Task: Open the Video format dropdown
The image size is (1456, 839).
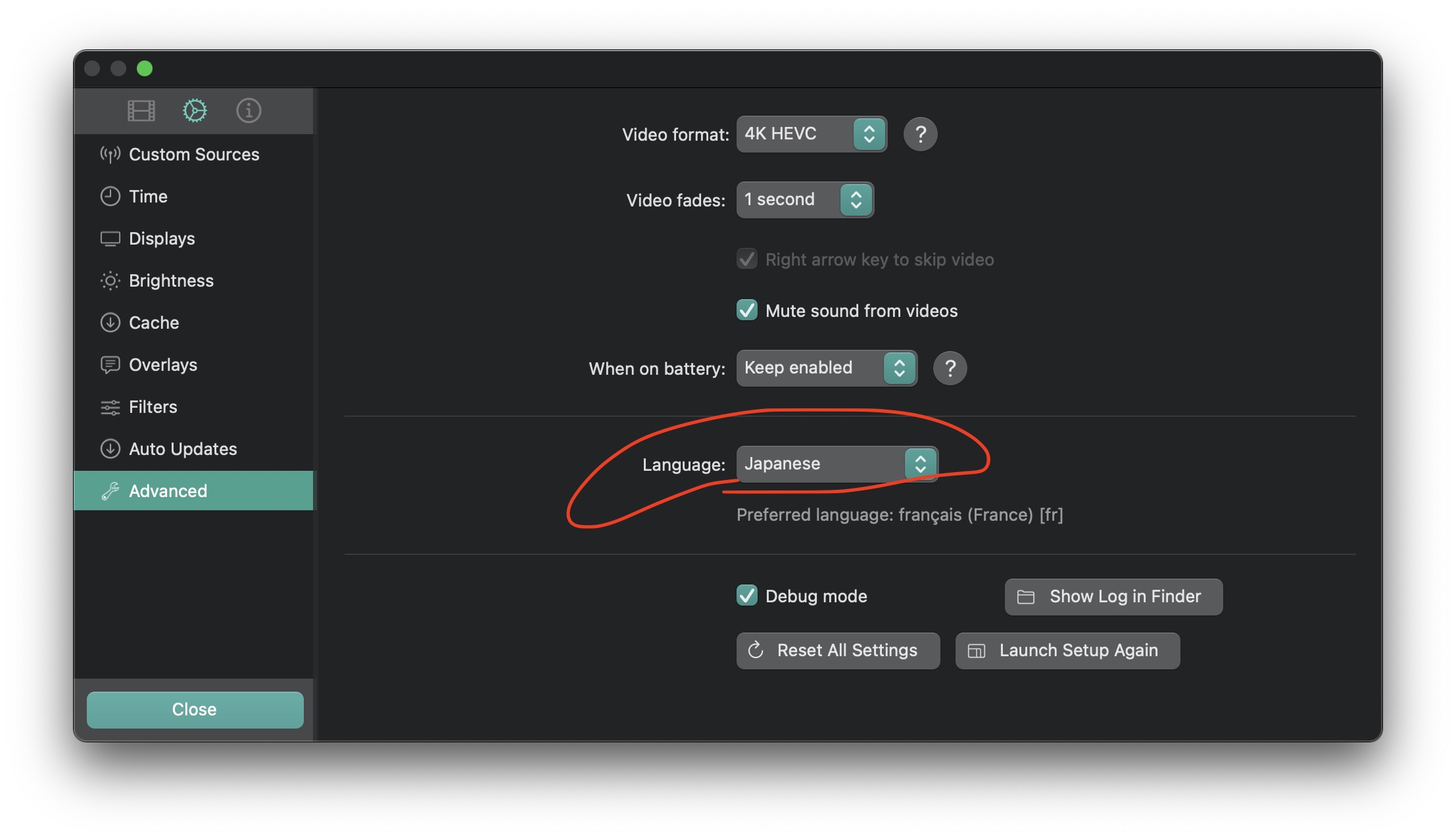Action: pyautogui.click(x=812, y=134)
